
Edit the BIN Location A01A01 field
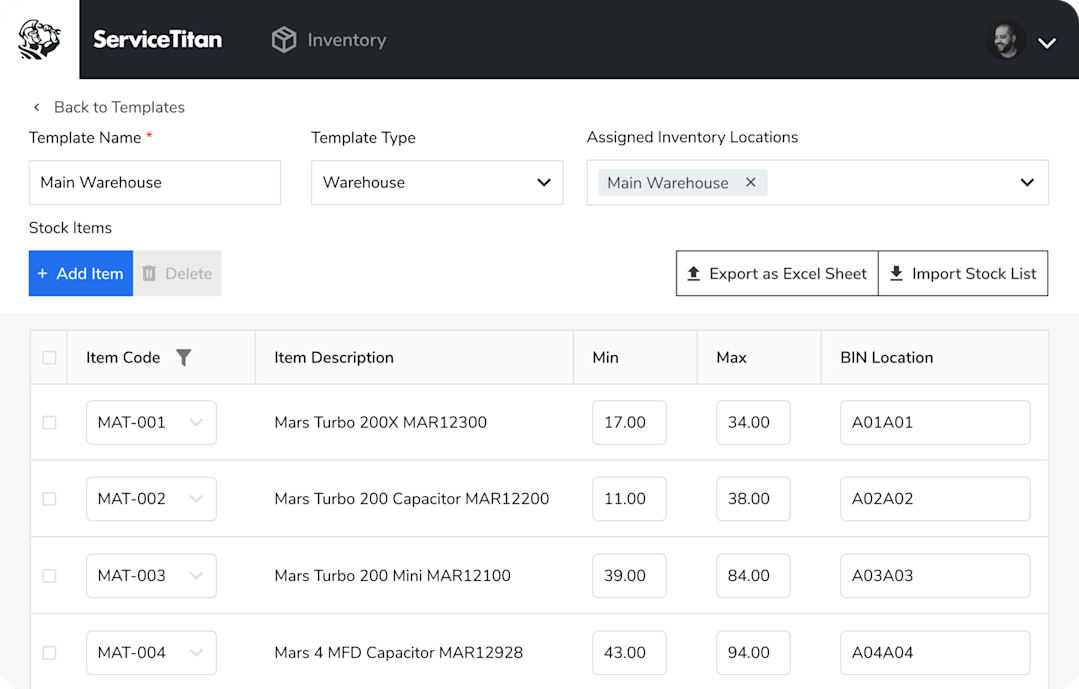click(935, 423)
